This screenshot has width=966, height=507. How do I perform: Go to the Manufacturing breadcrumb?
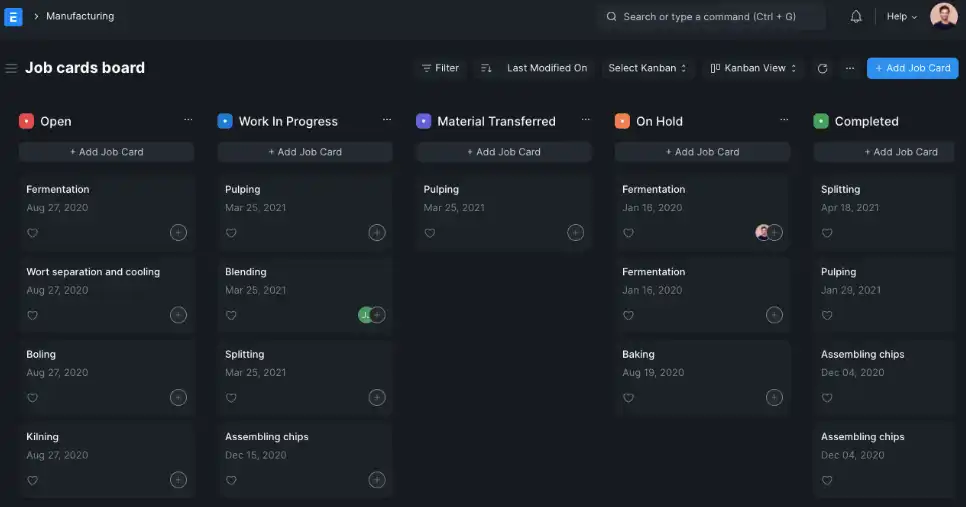pos(80,17)
